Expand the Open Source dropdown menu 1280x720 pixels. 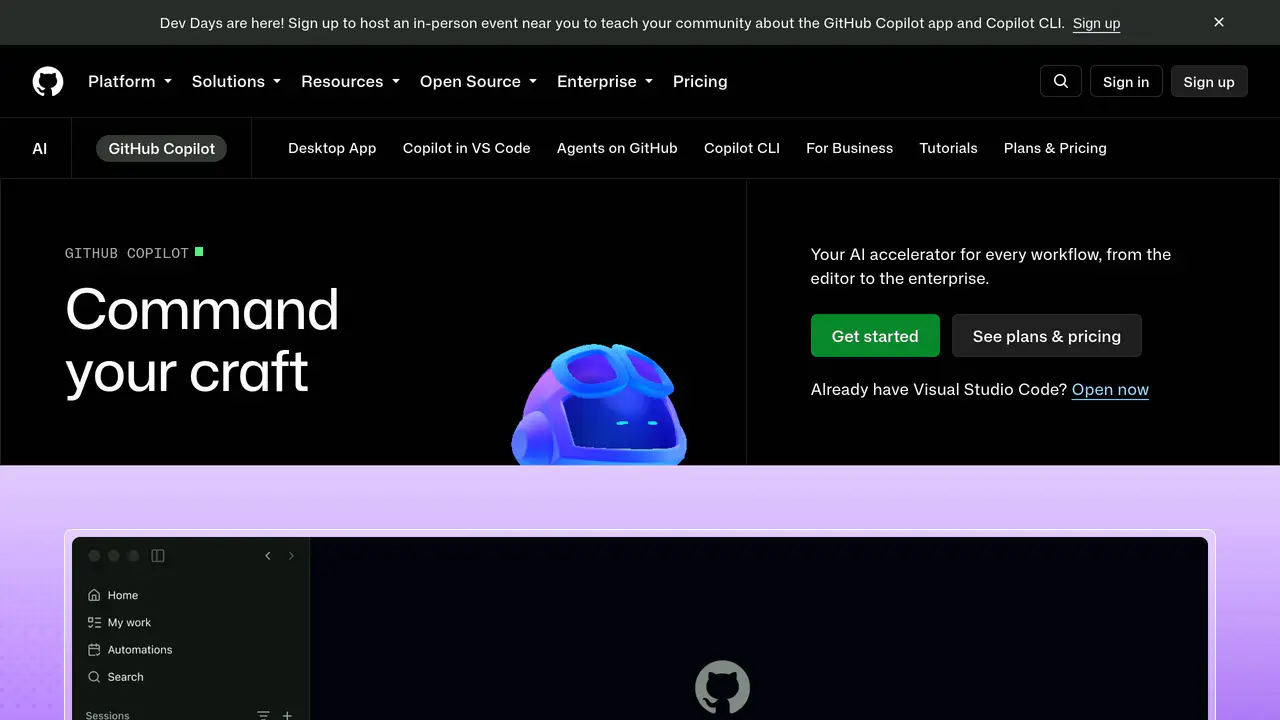(x=478, y=81)
